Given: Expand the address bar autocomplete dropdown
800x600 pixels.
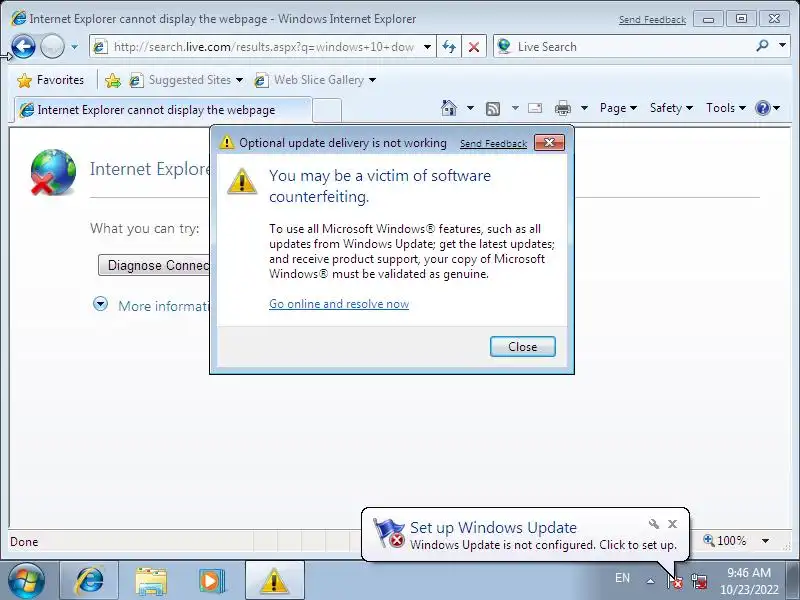Looking at the screenshot, I should 428,47.
